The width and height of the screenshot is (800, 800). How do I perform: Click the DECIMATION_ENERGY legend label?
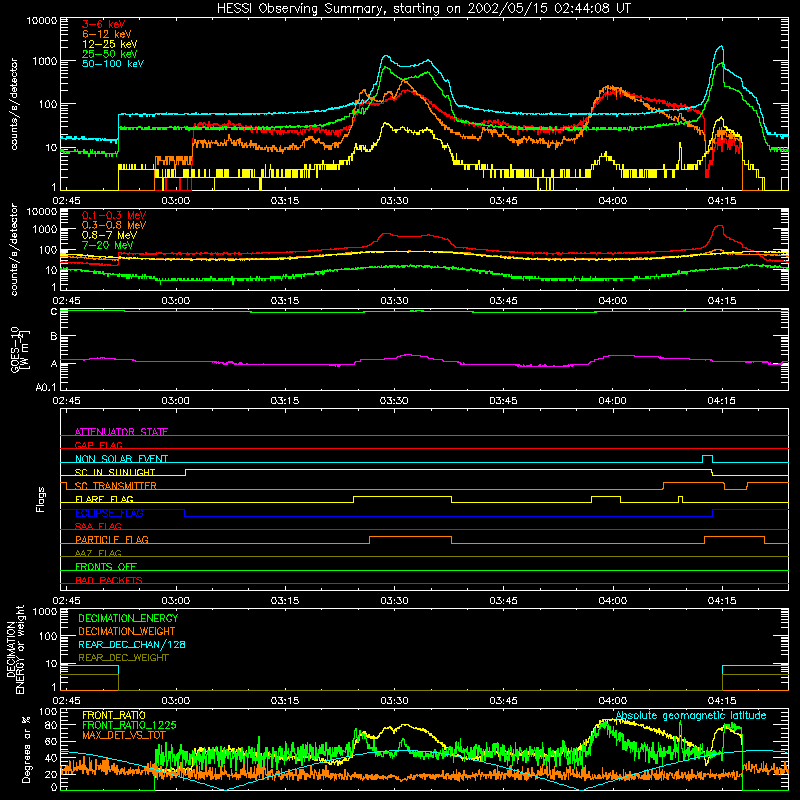pyautogui.click(x=128, y=618)
